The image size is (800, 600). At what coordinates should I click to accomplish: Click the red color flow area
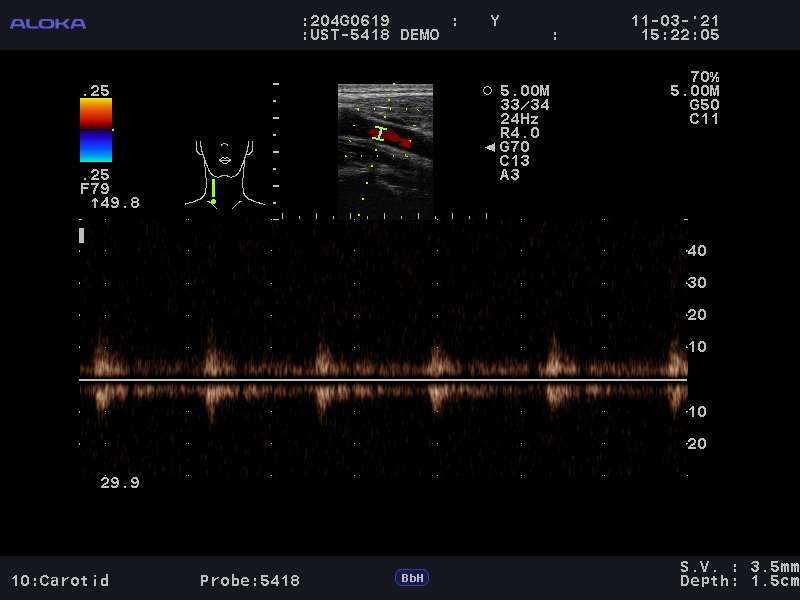click(x=393, y=135)
